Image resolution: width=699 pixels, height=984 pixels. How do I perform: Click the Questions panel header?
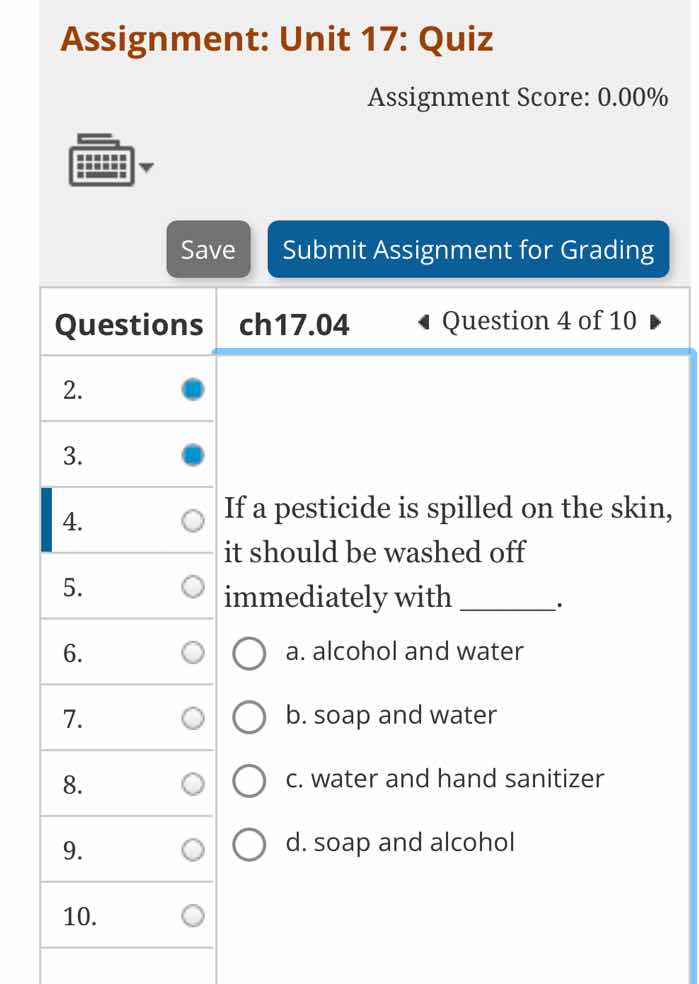coord(127,324)
